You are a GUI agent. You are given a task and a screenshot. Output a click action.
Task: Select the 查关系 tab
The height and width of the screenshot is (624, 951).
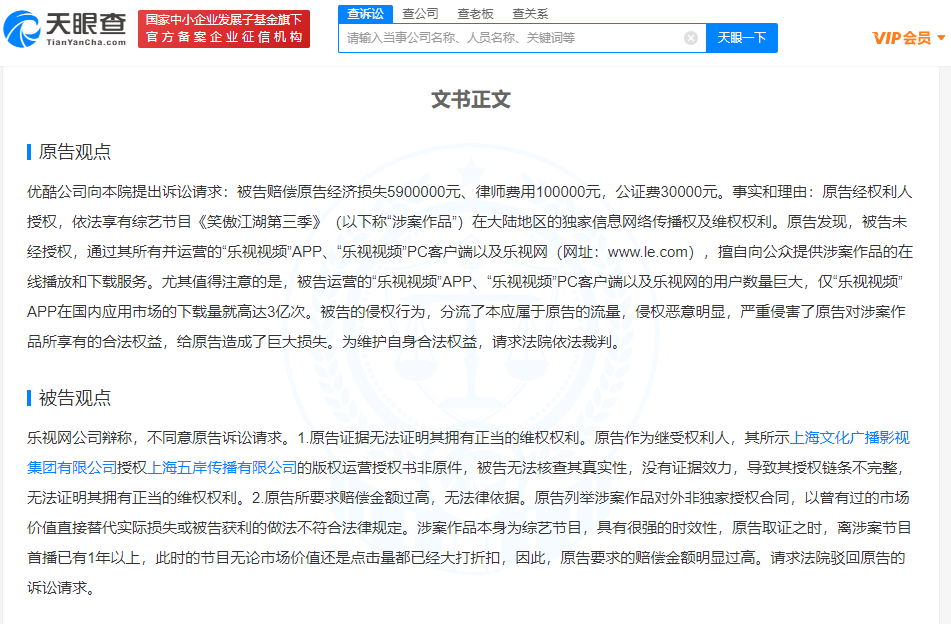(x=530, y=13)
